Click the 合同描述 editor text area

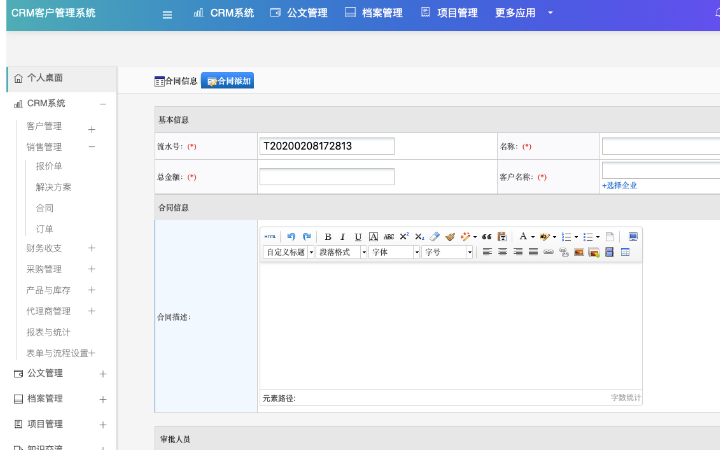coord(451,326)
